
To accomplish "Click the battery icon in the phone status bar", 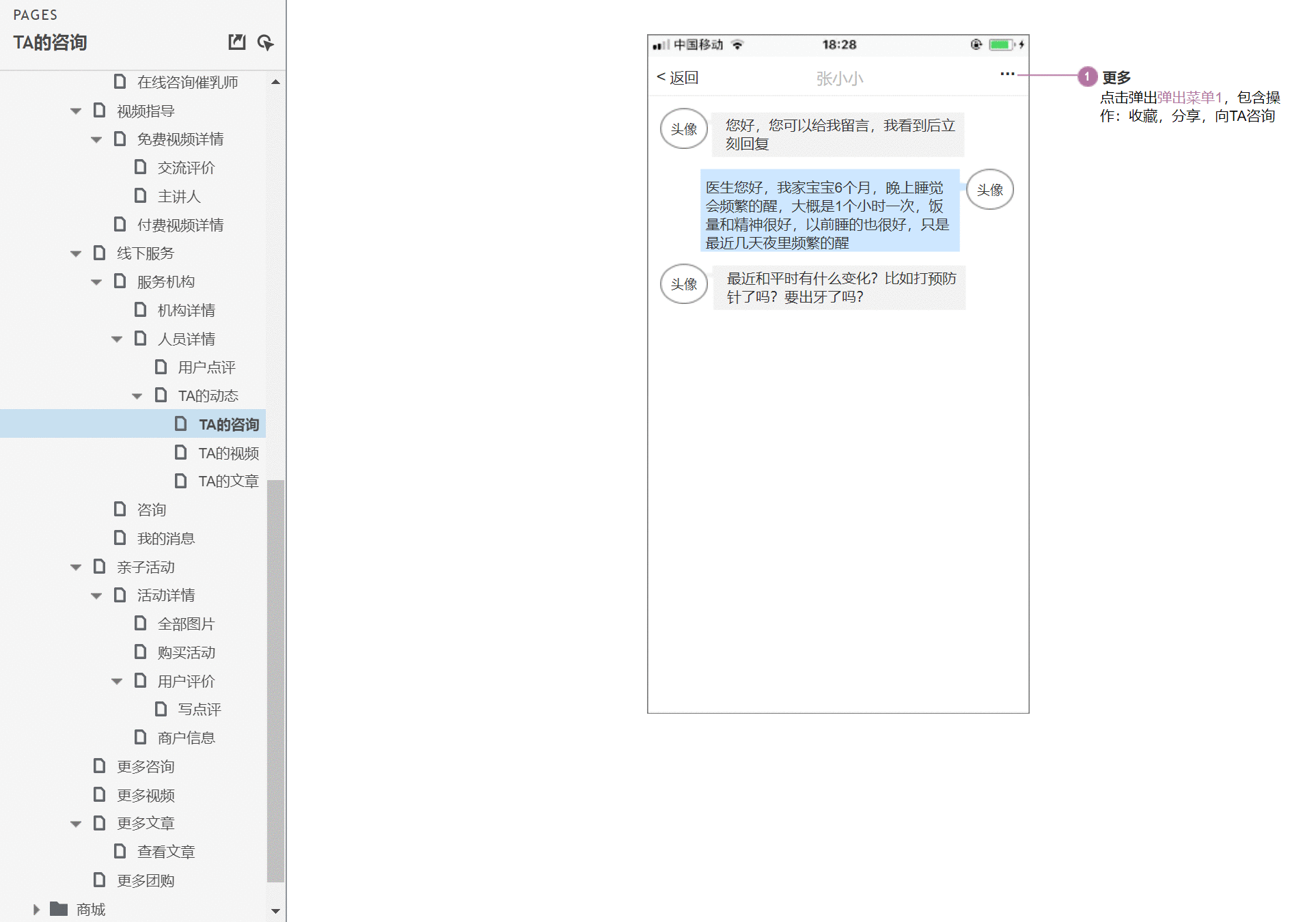I will [x=1001, y=44].
